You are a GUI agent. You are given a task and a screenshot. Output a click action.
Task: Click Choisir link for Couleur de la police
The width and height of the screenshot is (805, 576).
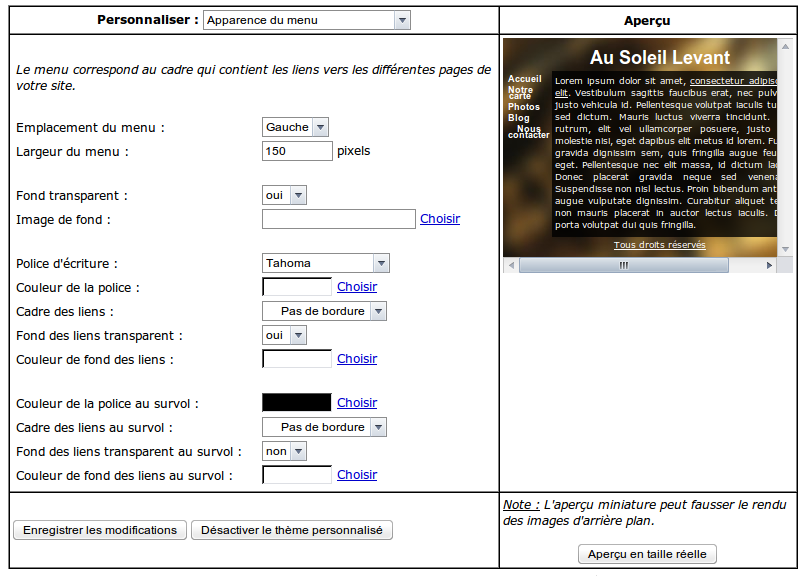click(x=357, y=286)
